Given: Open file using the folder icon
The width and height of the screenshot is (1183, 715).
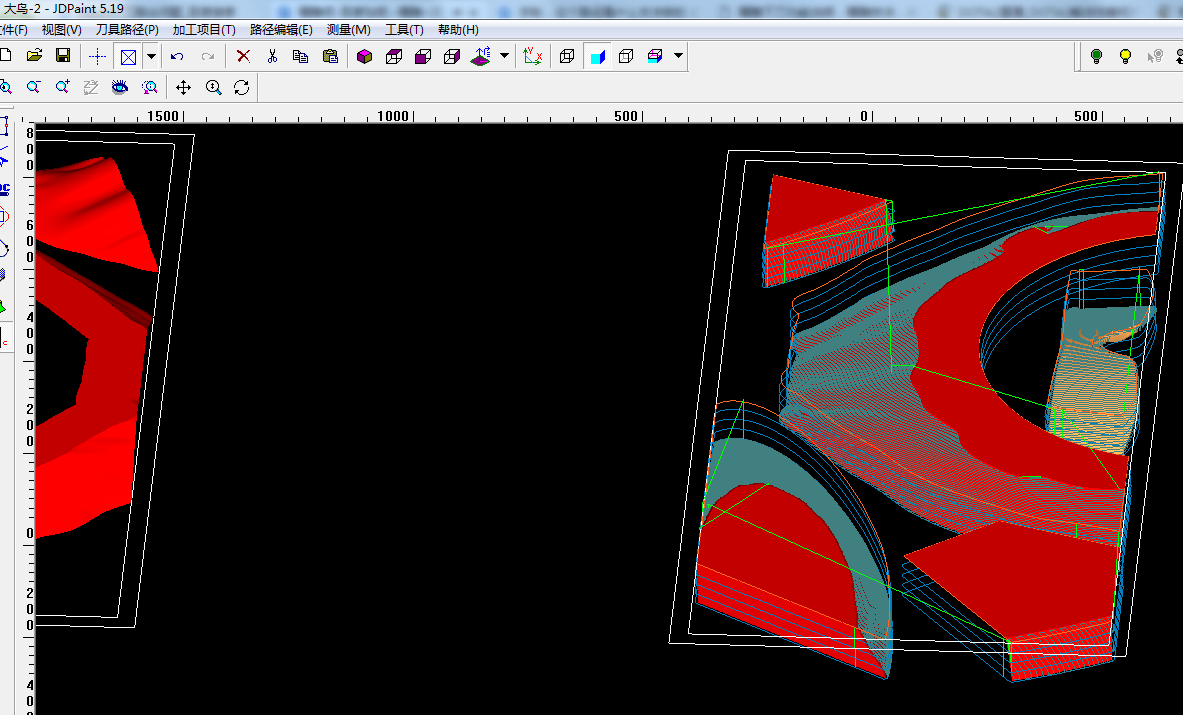Looking at the screenshot, I should point(34,56).
